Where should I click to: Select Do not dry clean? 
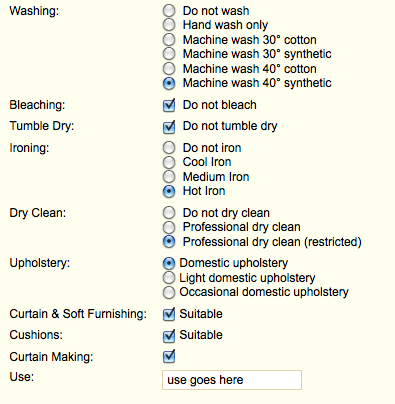coord(169,213)
